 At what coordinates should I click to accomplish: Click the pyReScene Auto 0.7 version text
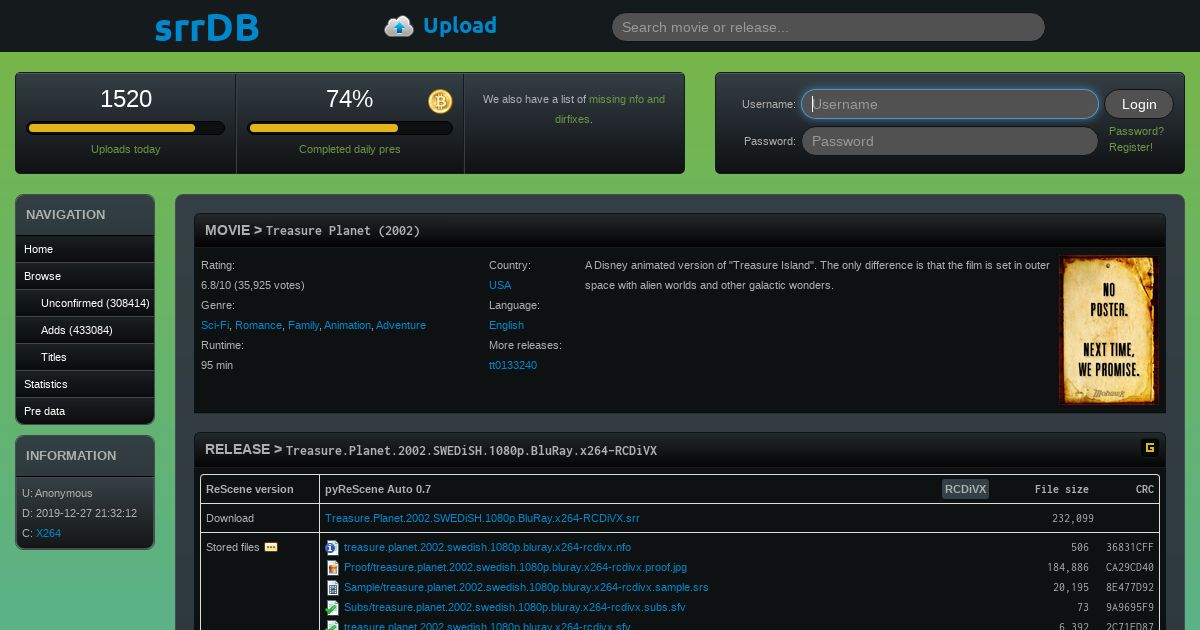[x=378, y=489]
